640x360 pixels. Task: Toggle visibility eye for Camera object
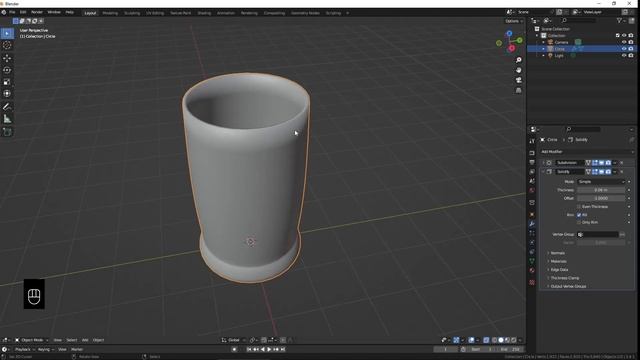click(x=624, y=42)
